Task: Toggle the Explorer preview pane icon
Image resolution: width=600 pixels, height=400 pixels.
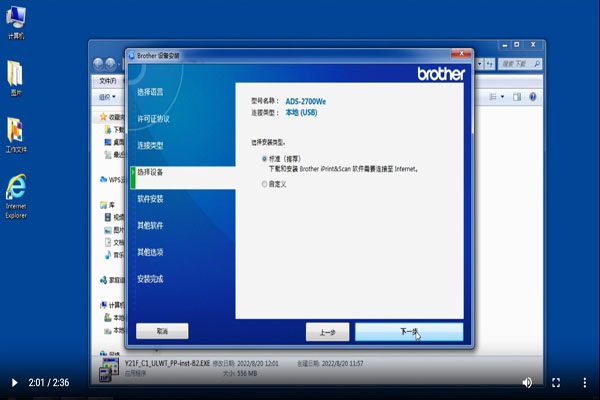Action: pyautogui.click(x=517, y=97)
